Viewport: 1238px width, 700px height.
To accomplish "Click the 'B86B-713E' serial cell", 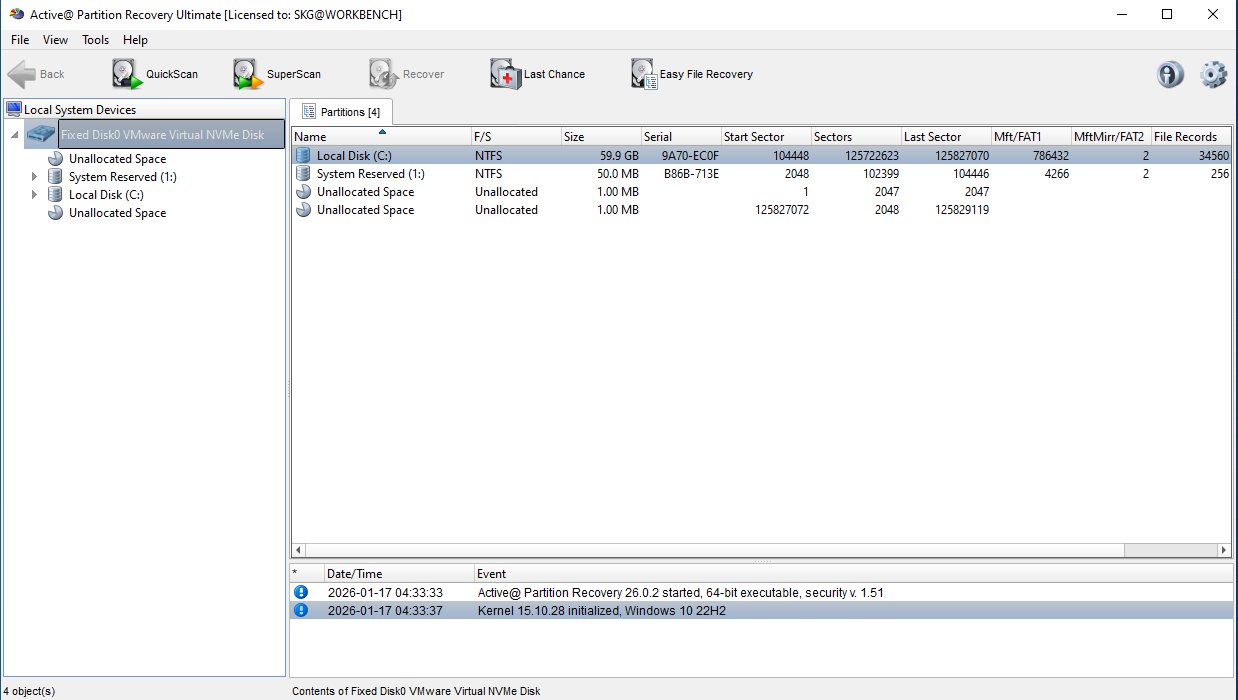I will coord(691,174).
